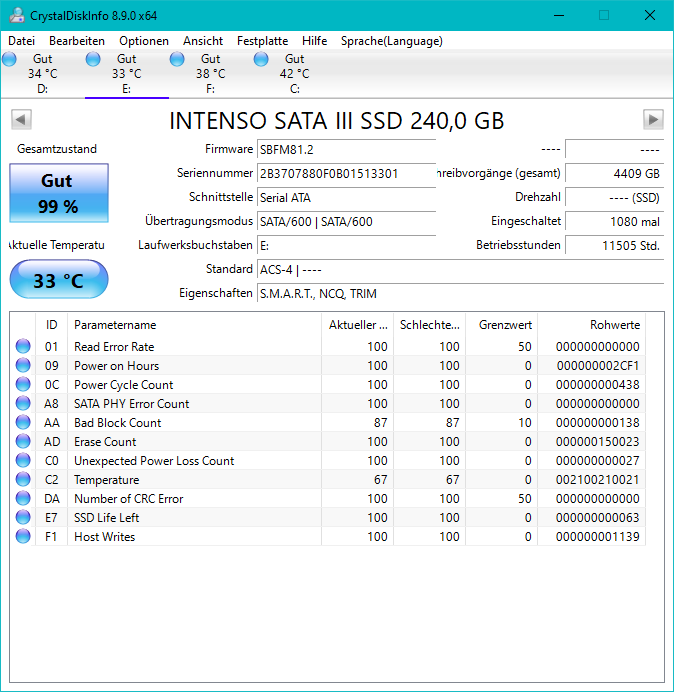Screen dimensions: 674x692
Task: Click status orb of Unexpected Power Loss Count
Action: (x=23, y=460)
